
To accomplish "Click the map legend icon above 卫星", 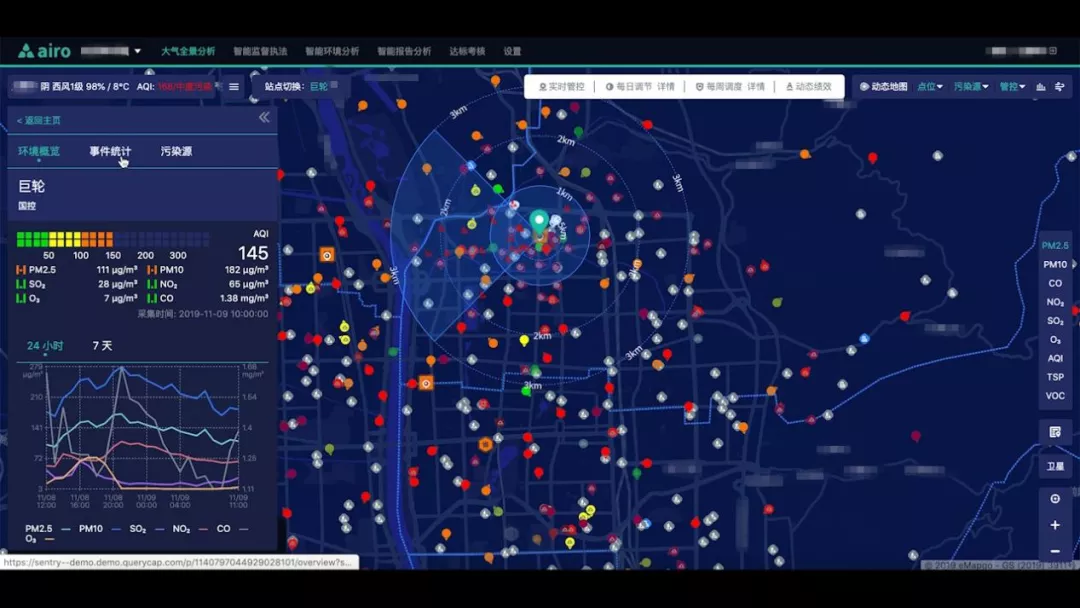I will [x=1055, y=432].
